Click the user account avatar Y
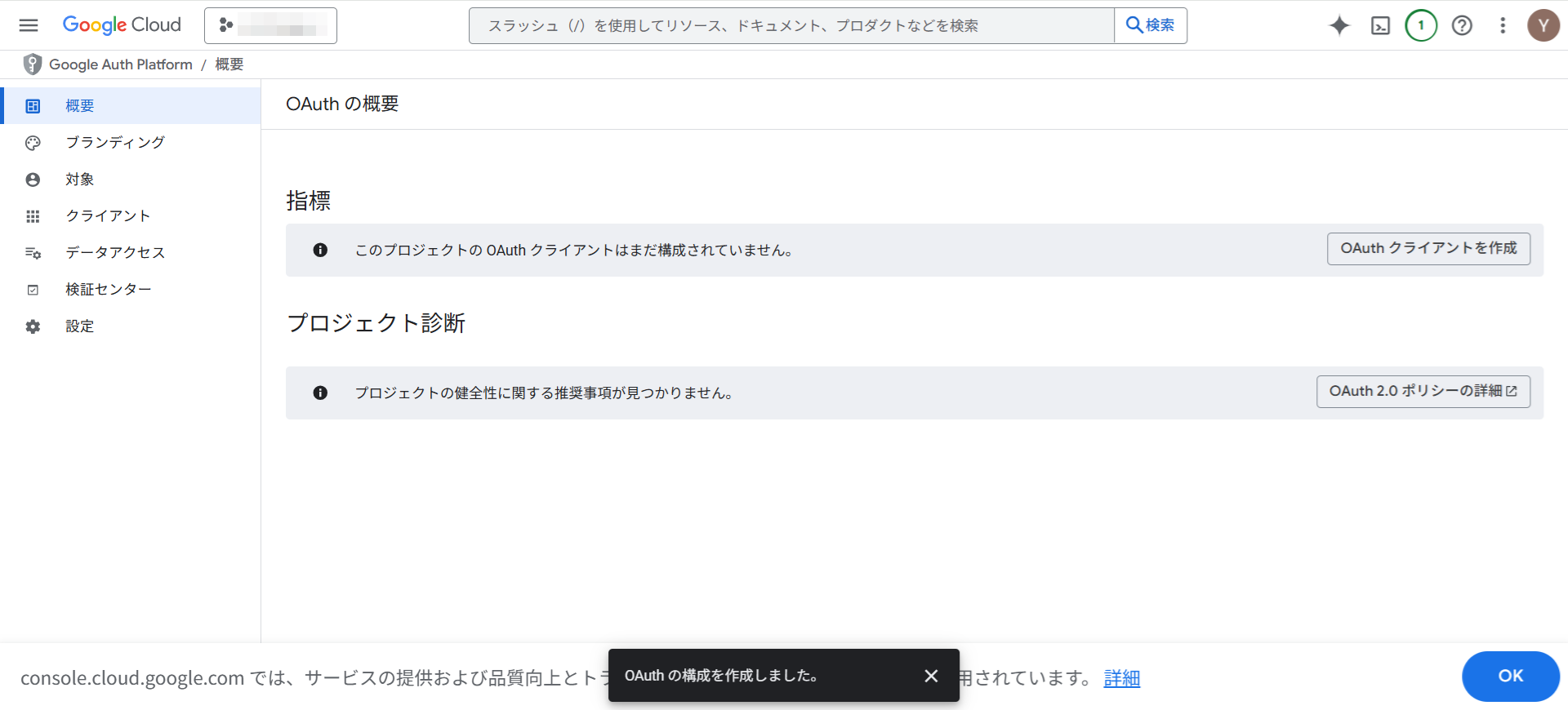This screenshot has width=1568, height=710. 1543,25
